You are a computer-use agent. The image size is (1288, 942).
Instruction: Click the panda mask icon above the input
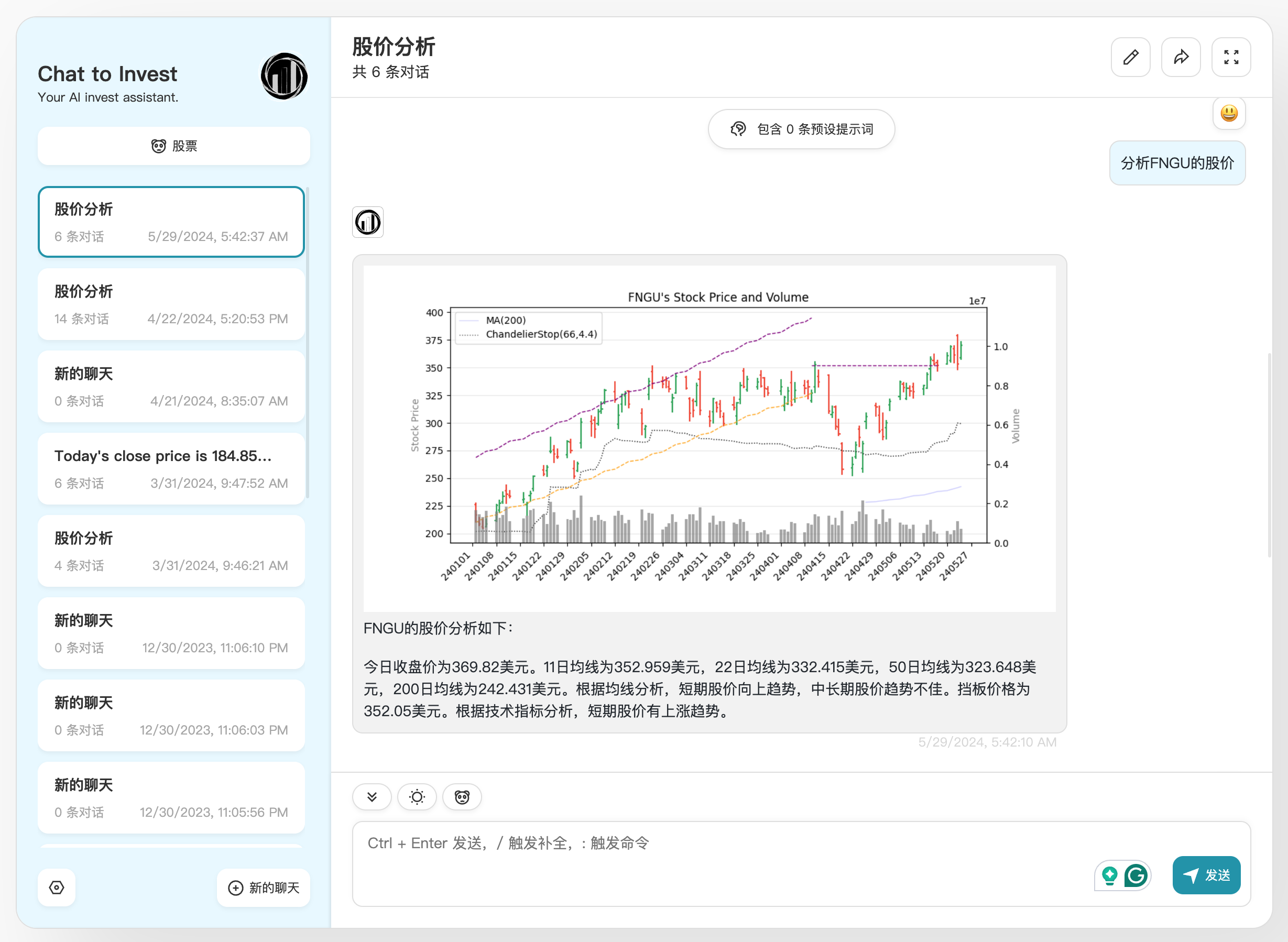[462, 796]
